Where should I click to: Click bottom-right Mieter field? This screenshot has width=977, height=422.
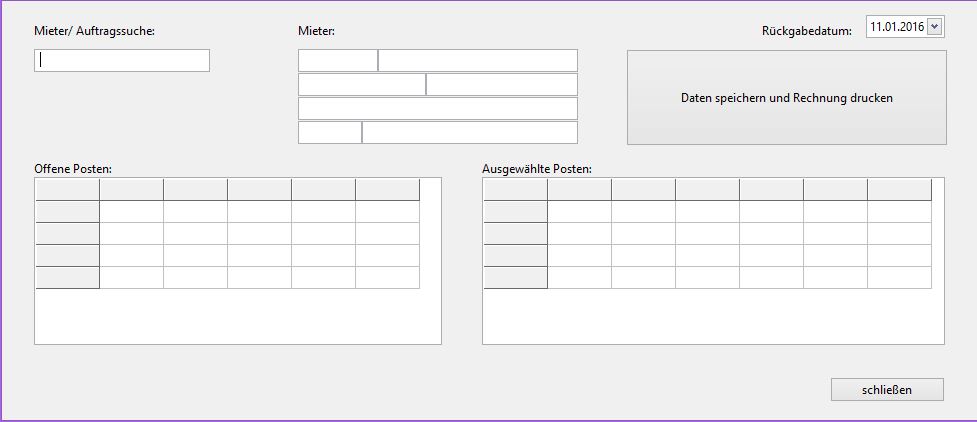pyautogui.click(x=470, y=133)
